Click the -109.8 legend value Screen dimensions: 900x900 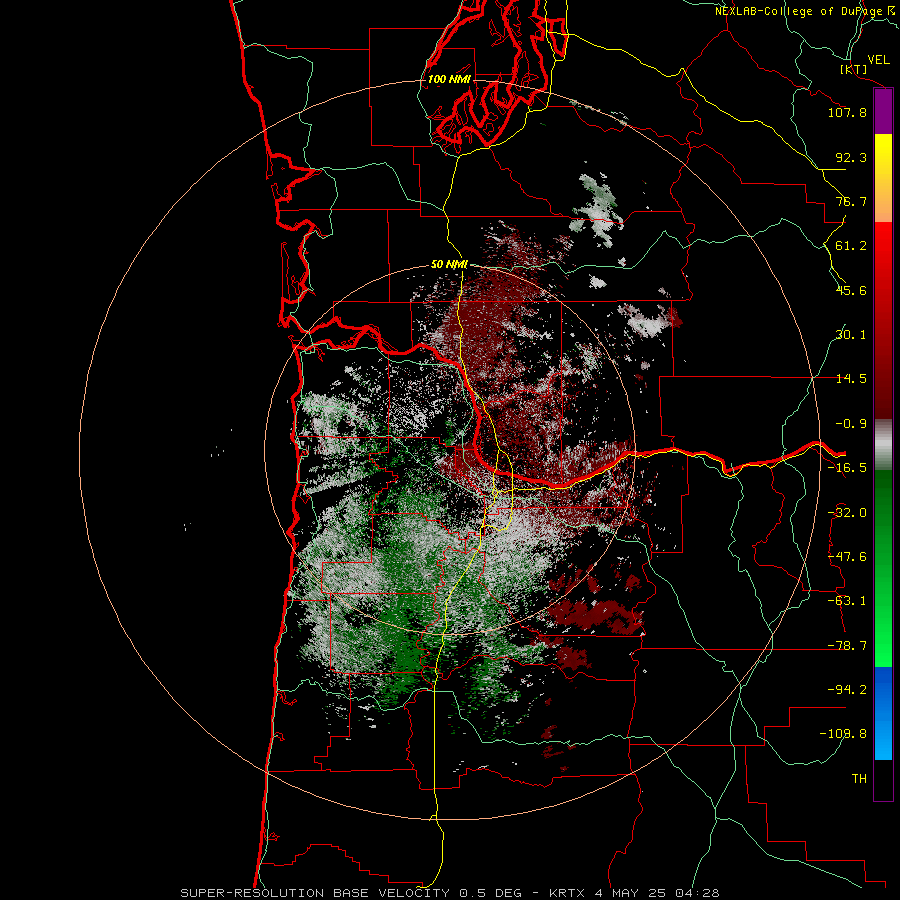[x=844, y=734]
